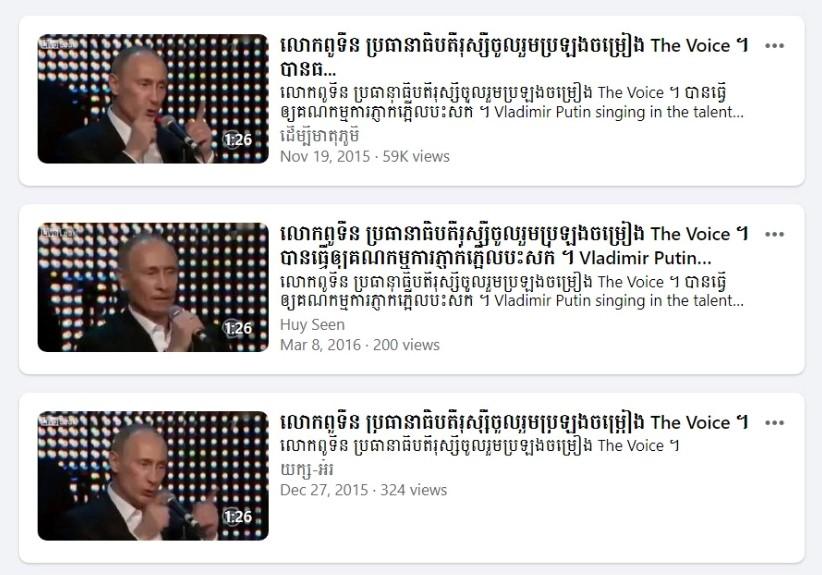Viewport: 822px width, 575px height.
Task: Click the first video's Khmer title link
Action: [x=514, y=57]
